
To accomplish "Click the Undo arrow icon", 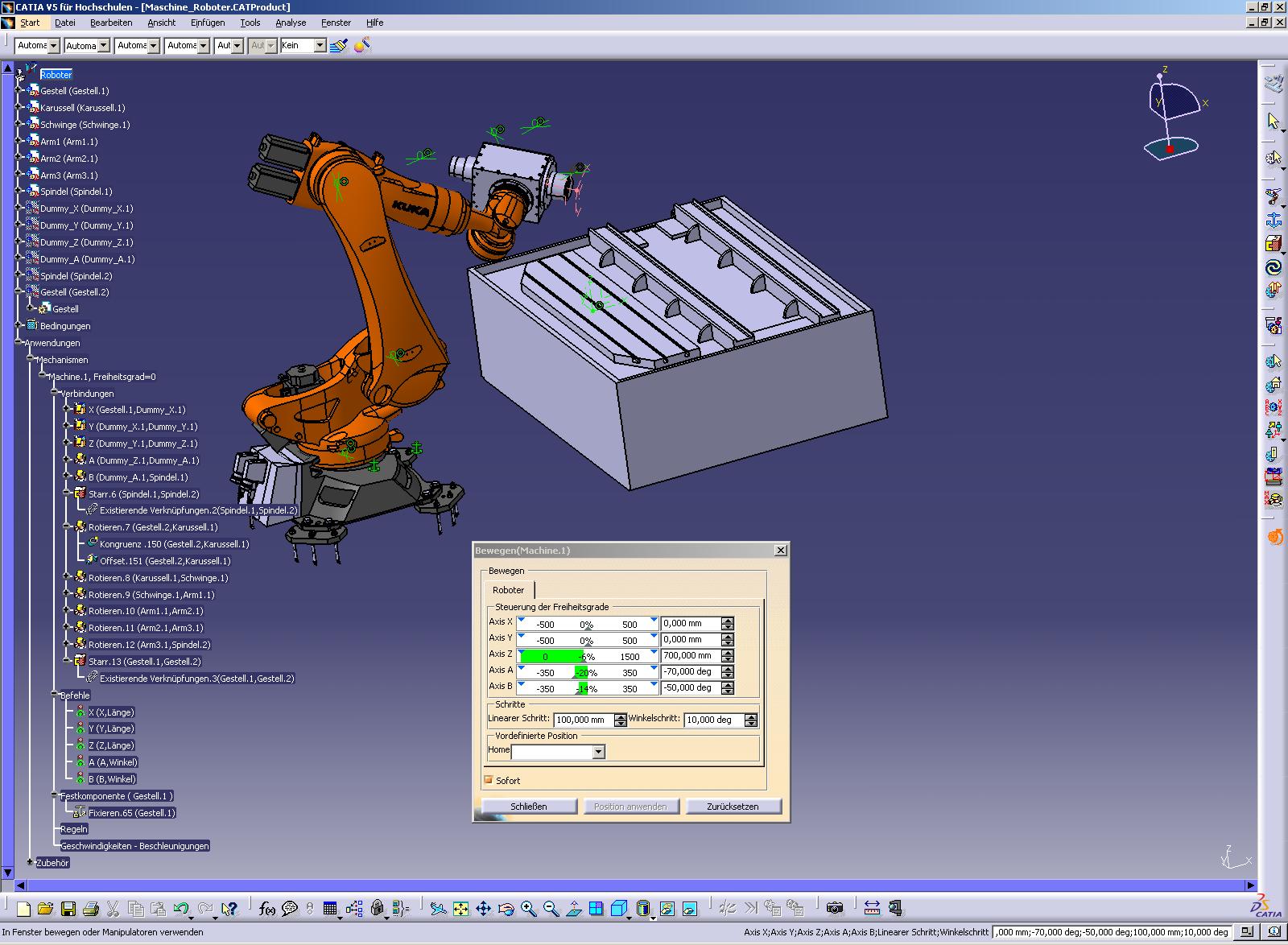I will (180, 909).
